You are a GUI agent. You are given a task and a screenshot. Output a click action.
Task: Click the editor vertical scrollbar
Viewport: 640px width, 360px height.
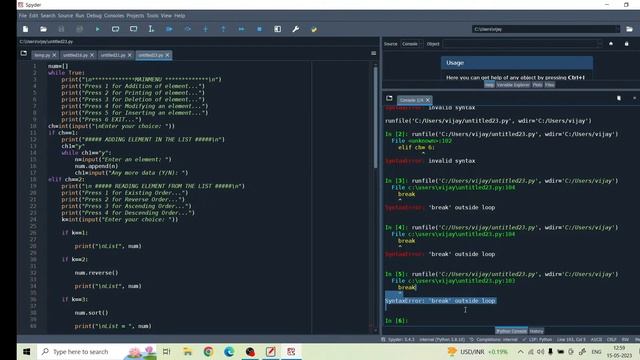pos(376,118)
